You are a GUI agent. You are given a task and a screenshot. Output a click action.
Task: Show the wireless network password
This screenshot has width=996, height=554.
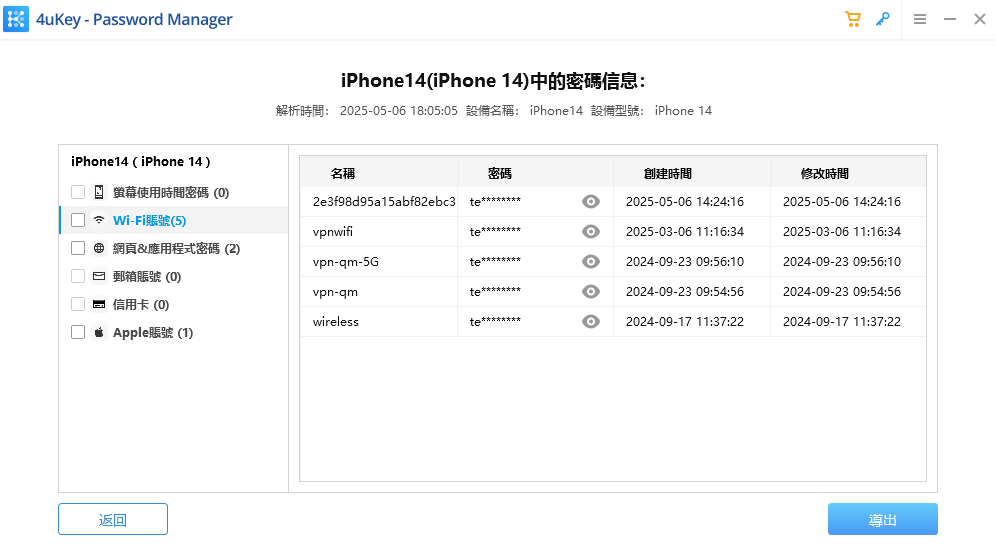click(591, 321)
